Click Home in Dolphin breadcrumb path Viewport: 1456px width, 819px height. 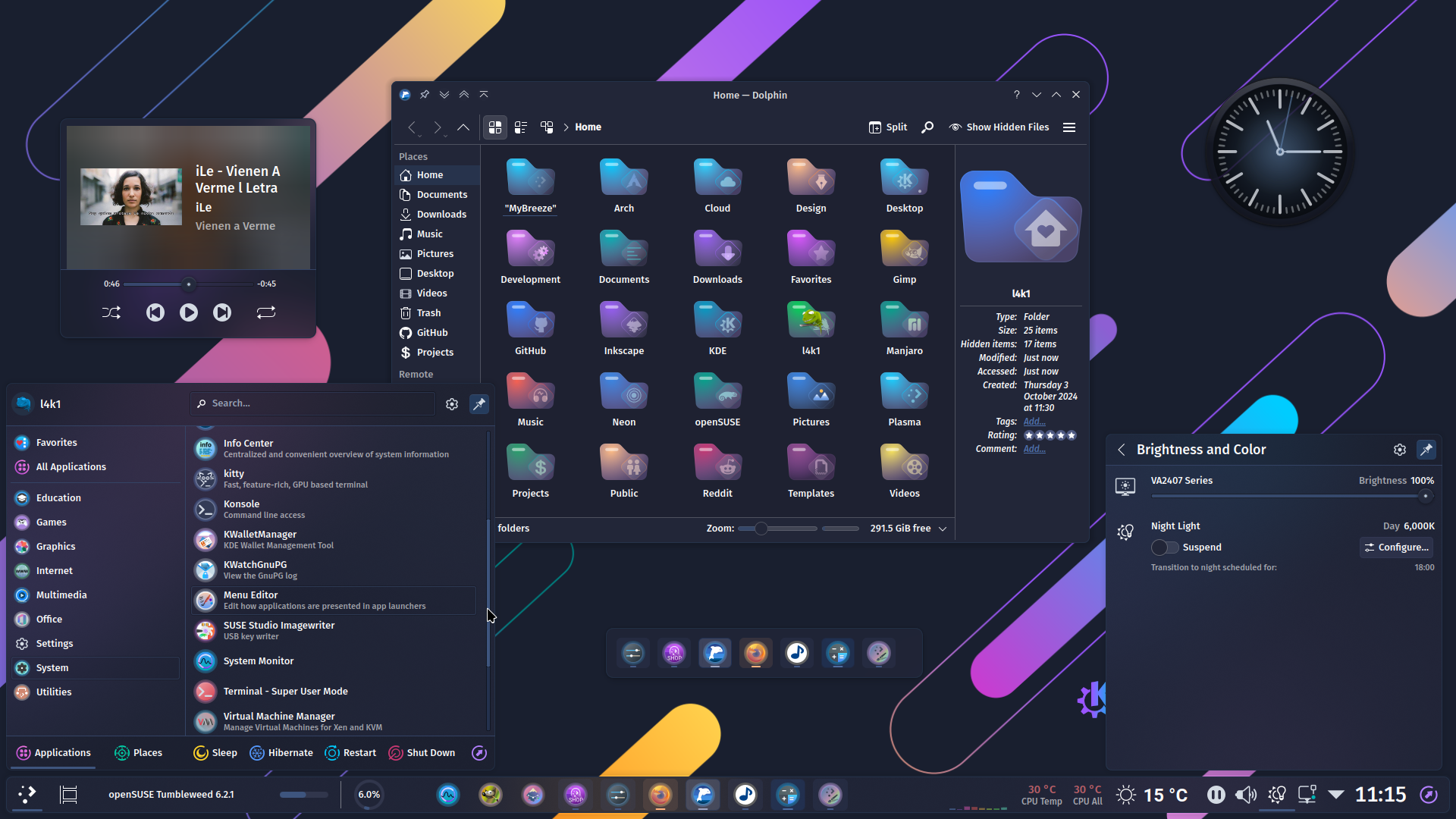(x=588, y=127)
